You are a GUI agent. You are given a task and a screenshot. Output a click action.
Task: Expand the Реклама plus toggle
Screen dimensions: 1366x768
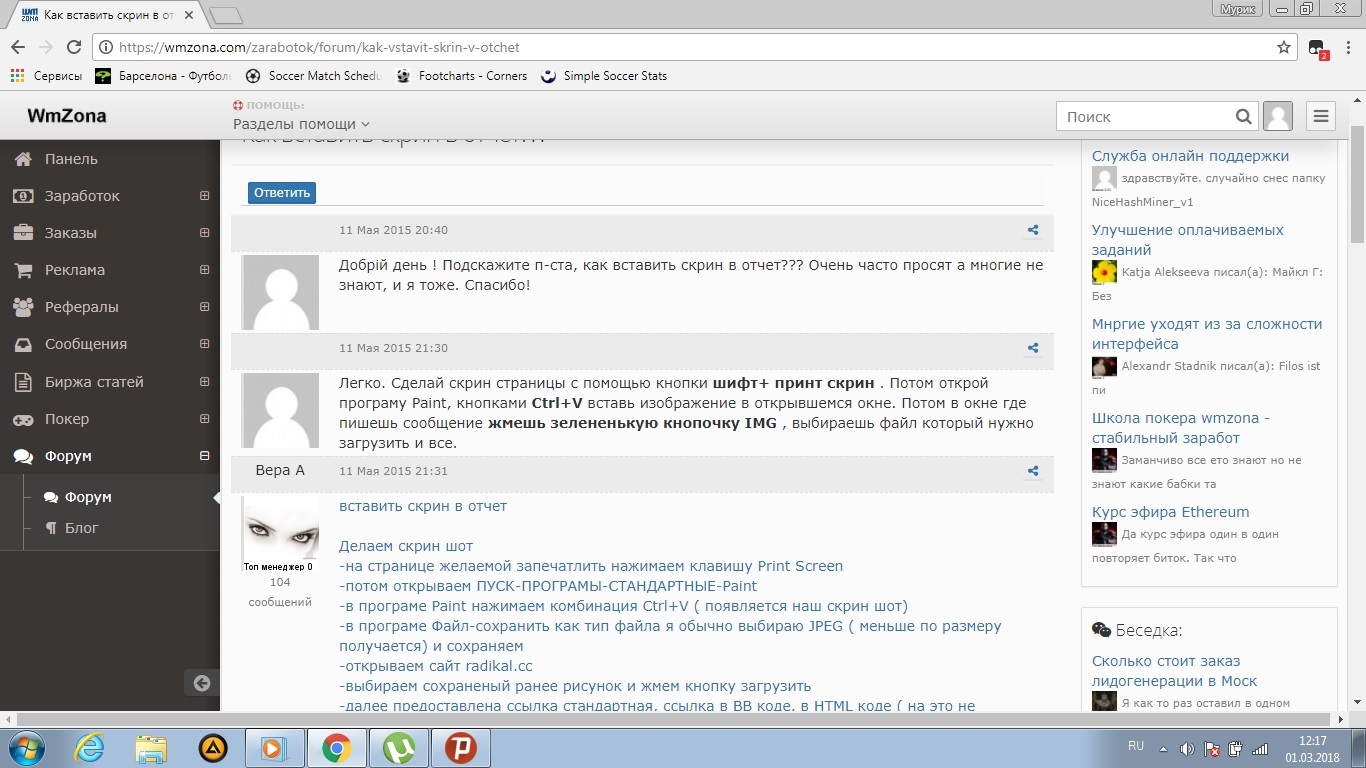coord(205,270)
